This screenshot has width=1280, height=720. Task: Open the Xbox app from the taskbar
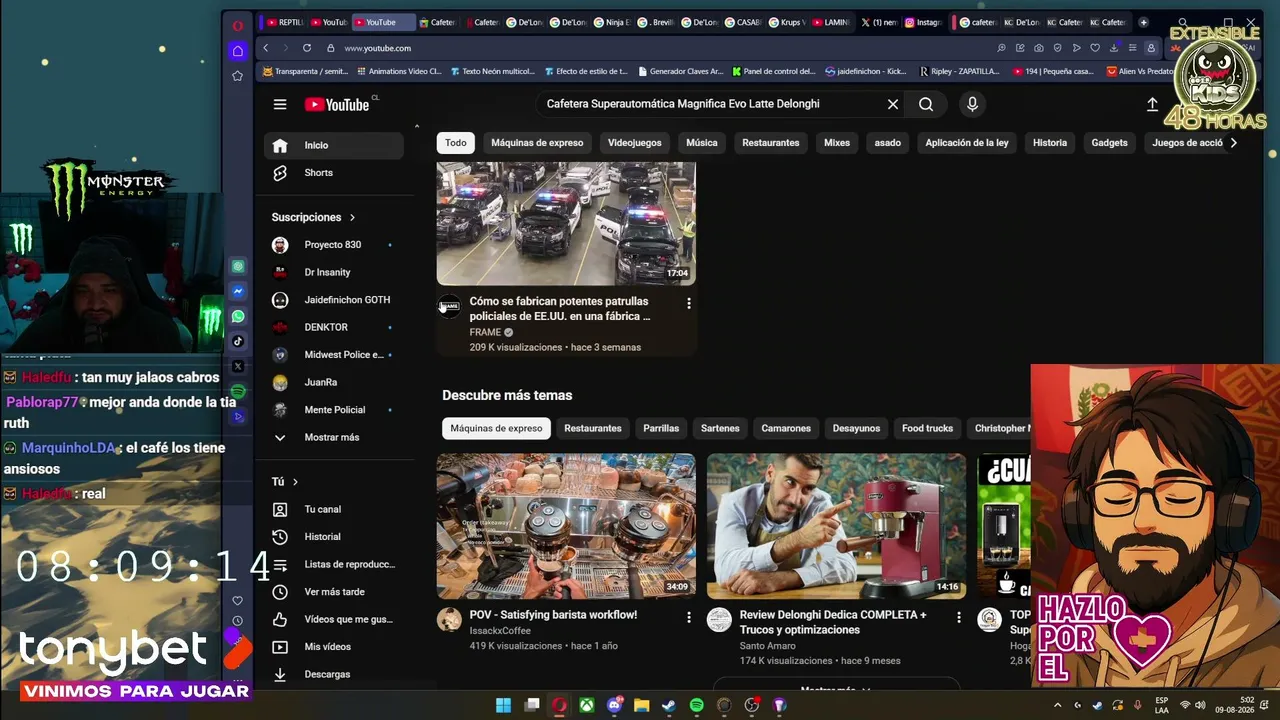(x=587, y=705)
